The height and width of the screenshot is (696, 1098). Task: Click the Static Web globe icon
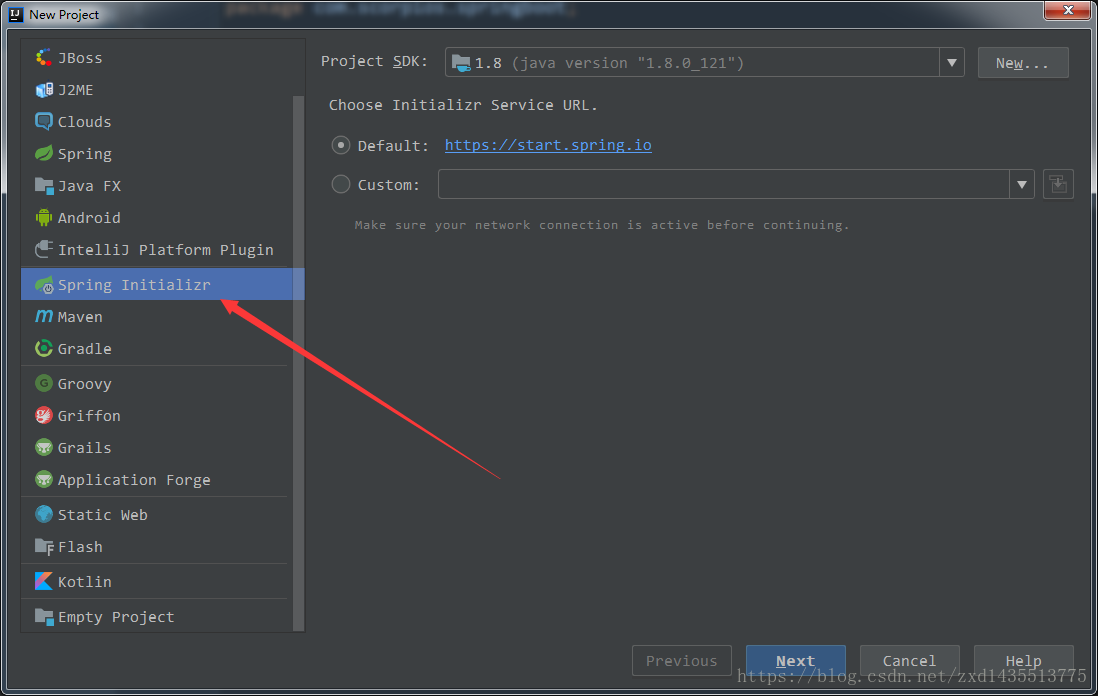(43, 514)
